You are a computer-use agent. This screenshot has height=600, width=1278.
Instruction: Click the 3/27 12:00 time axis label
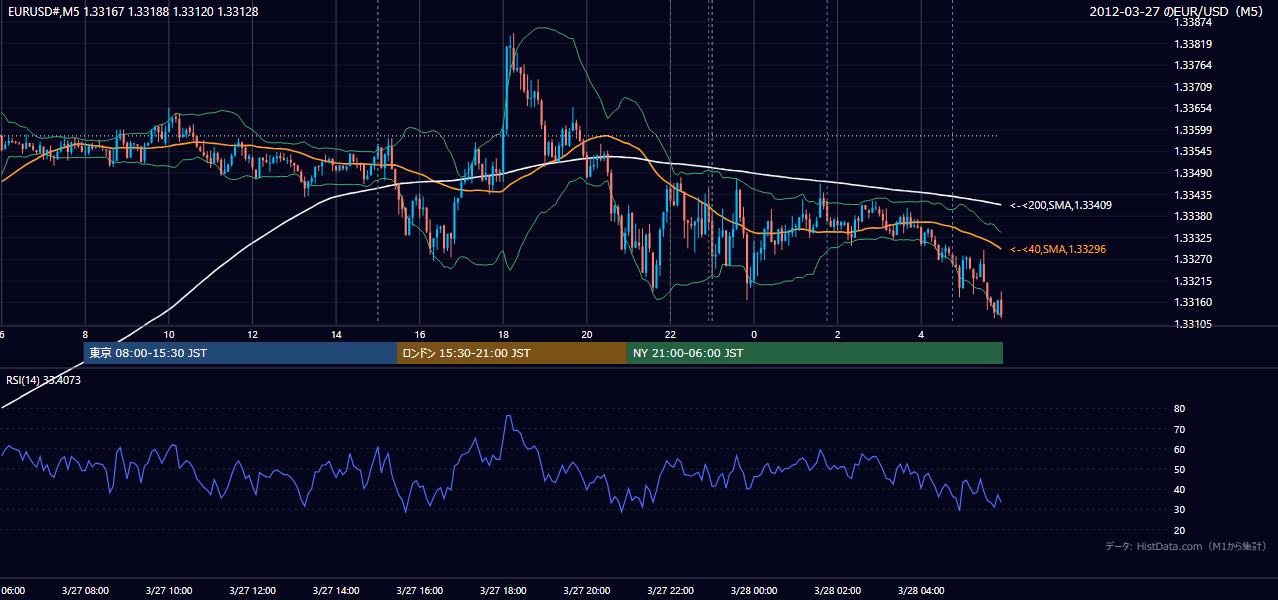click(x=252, y=591)
